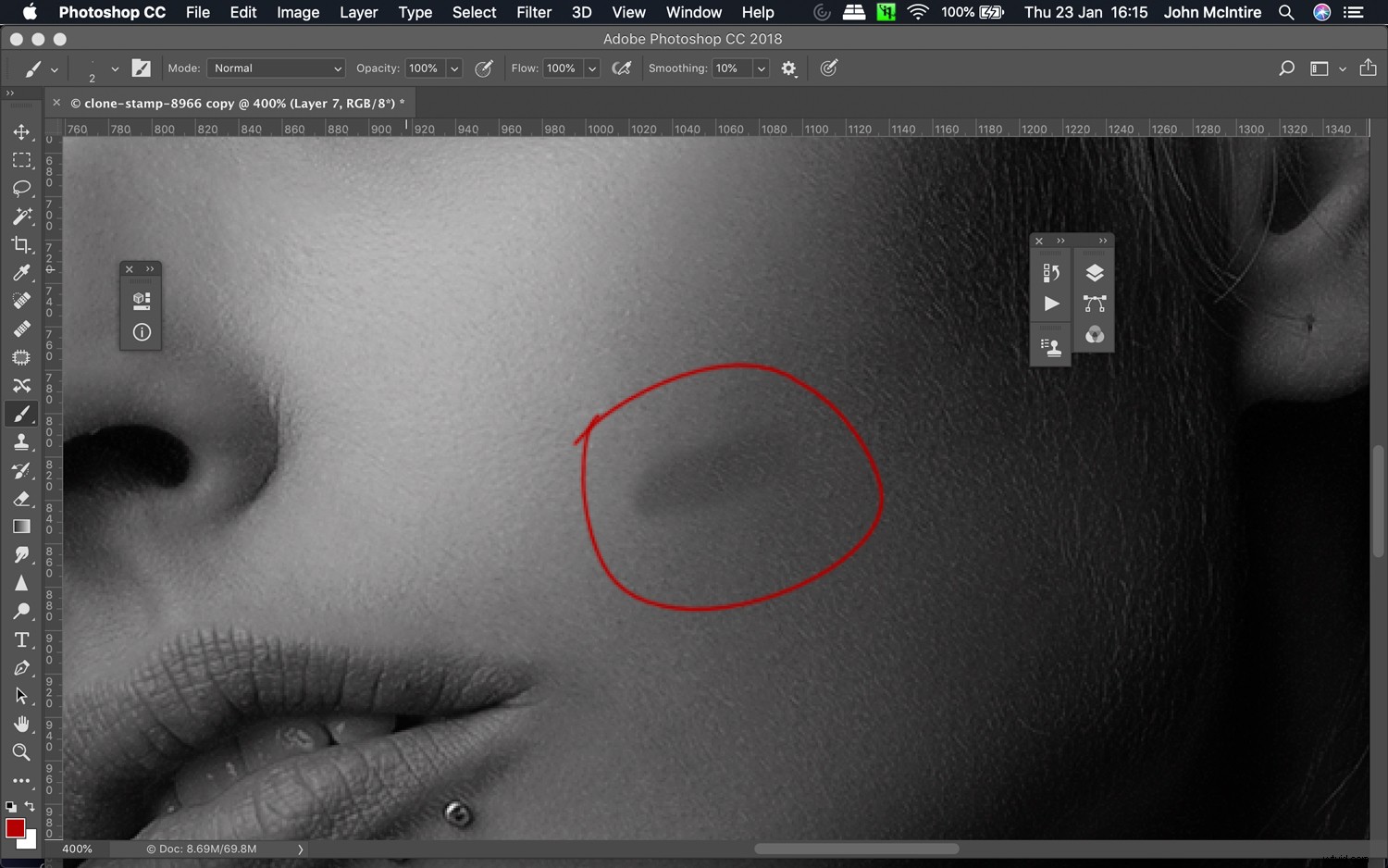Image resolution: width=1388 pixels, height=868 pixels.
Task: Activate the Eraser tool
Action: click(23, 499)
